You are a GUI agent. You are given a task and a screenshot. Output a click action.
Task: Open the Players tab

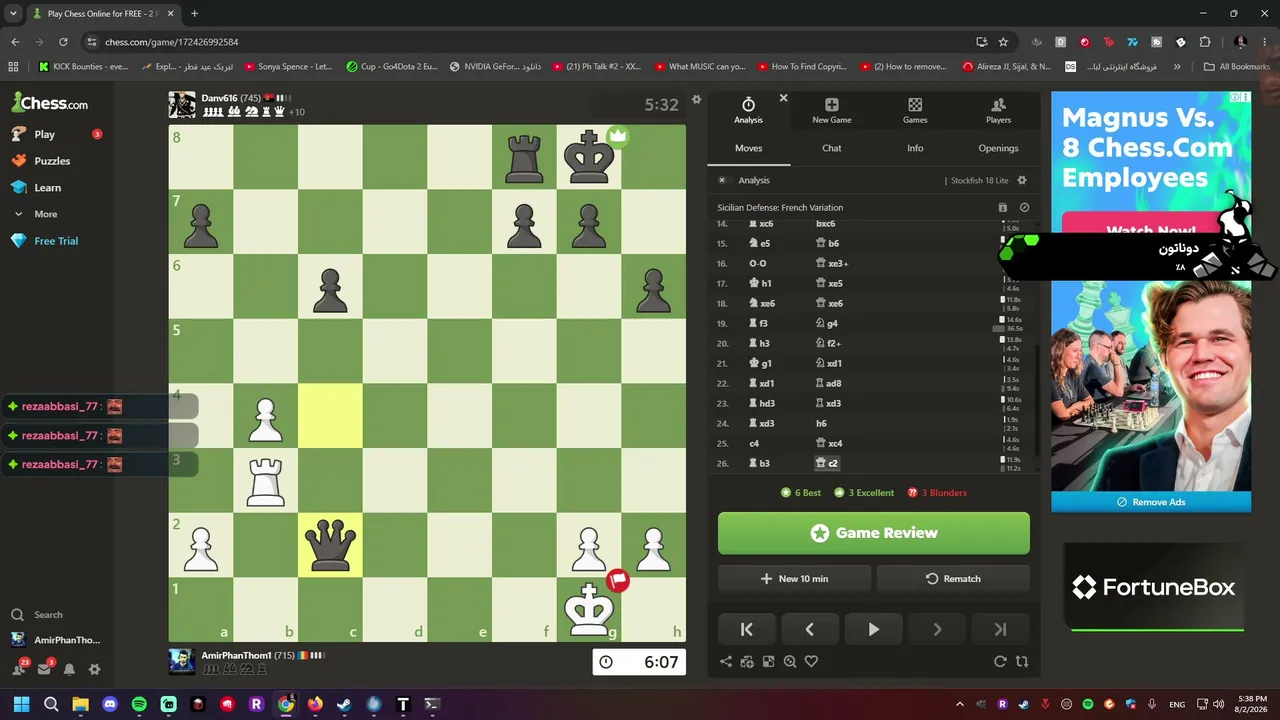pyautogui.click(x=998, y=111)
